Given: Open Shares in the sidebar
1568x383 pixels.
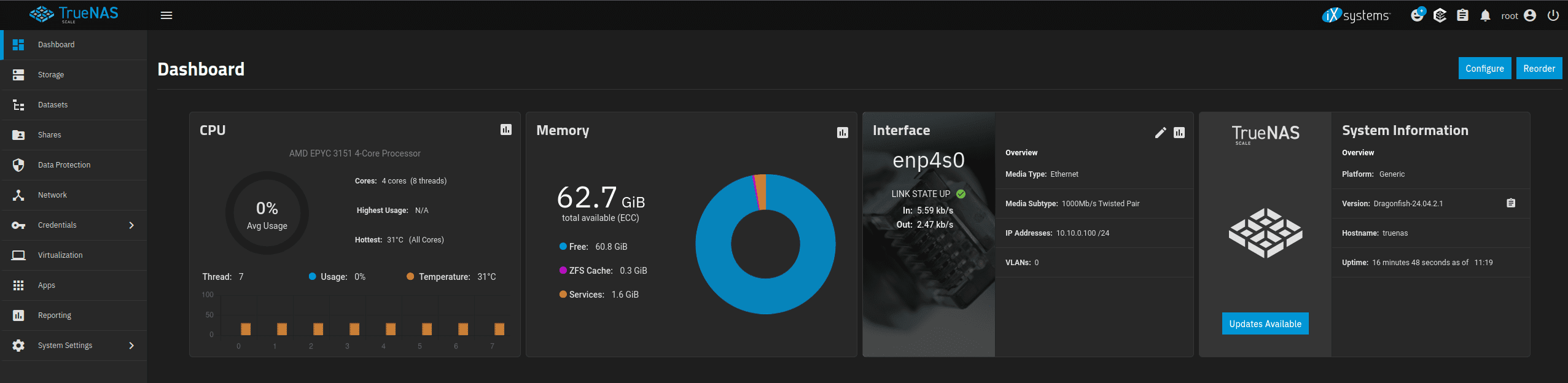Looking at the screenshot, I should coord(74,135).
